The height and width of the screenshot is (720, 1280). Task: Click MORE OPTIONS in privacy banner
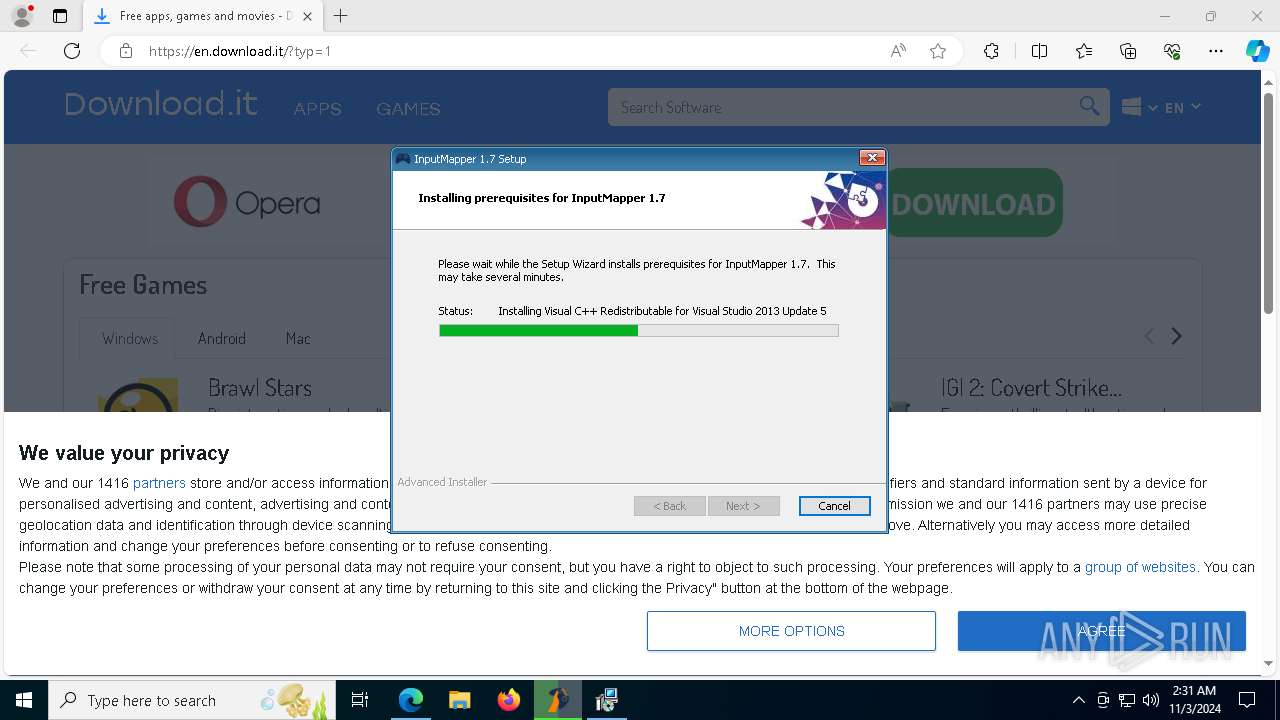[791, 631]
